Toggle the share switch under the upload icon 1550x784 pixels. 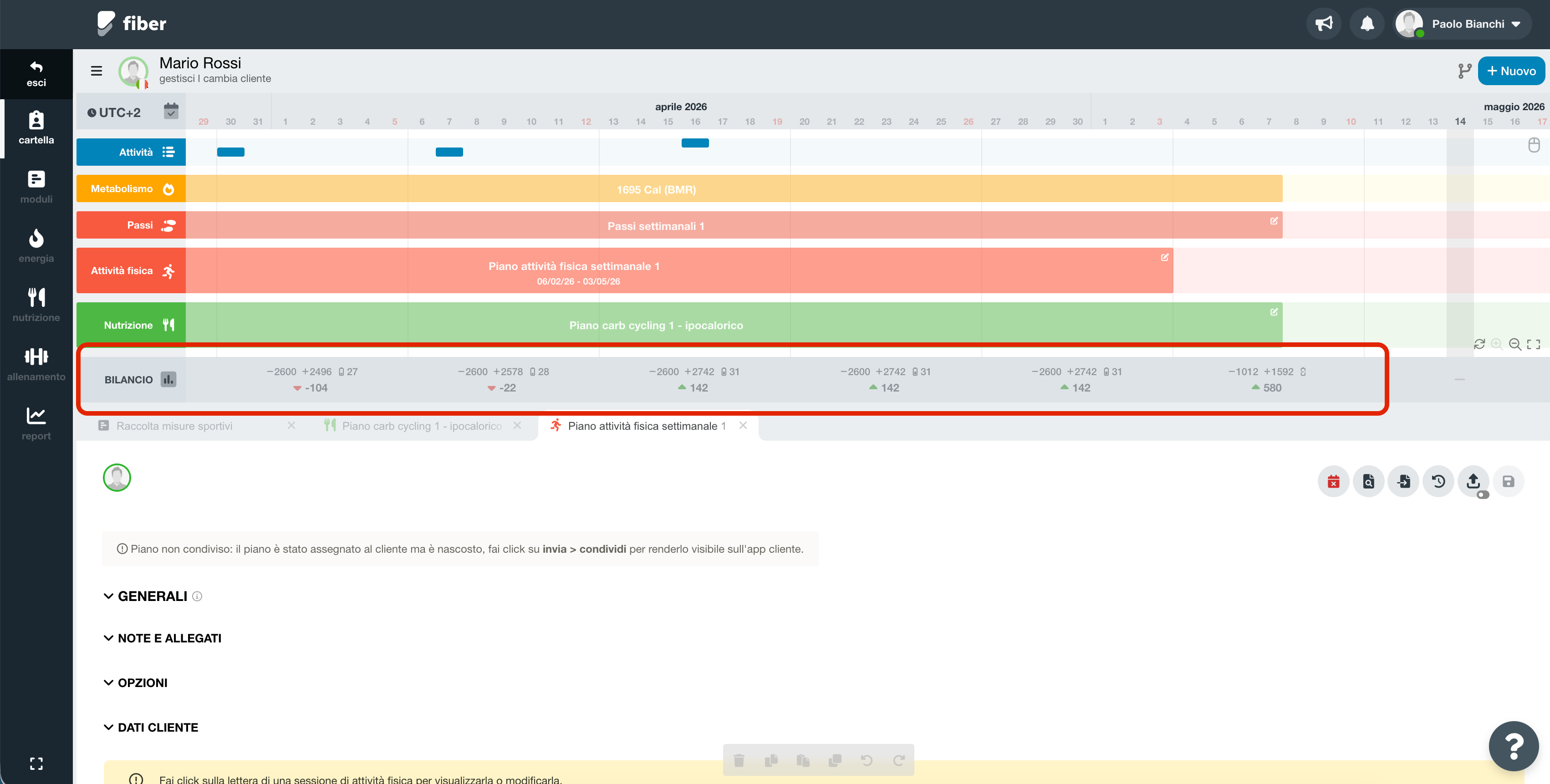[x=1483, y=494]
